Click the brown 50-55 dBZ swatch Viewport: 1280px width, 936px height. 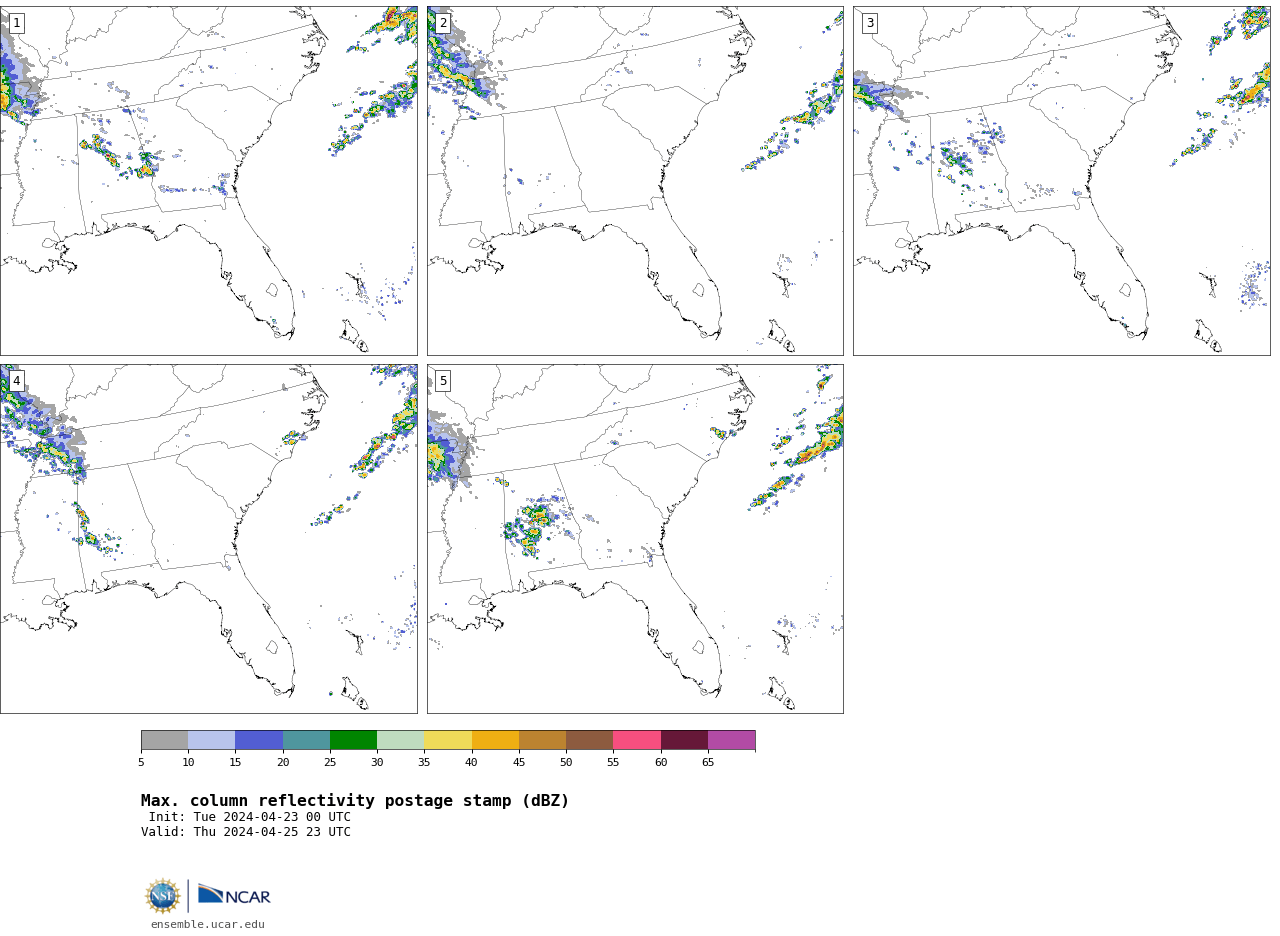(590, 740)
